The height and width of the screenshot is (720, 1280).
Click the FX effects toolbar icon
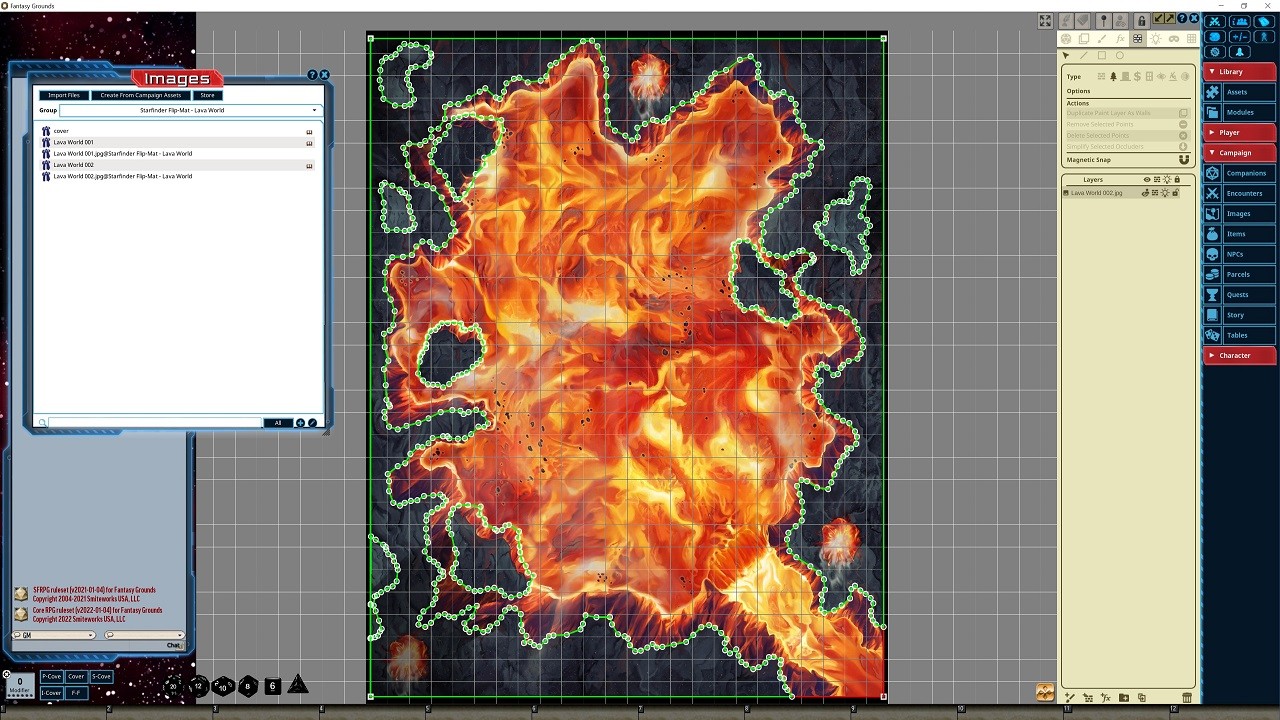pyautogui.click(x=1120, y=39)
